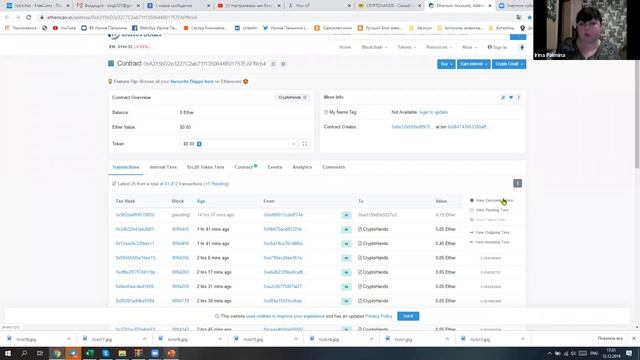Click the heart dropdown icon in More Info
The image size is (640, 360).
(x=511, y=98)
